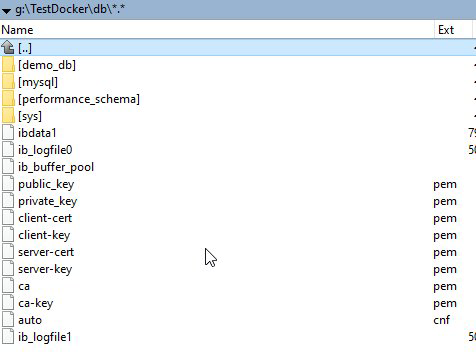Select the [performance_schema] folder name
The width and height of the screenshot is (476, 361).
tap(79, 99)
